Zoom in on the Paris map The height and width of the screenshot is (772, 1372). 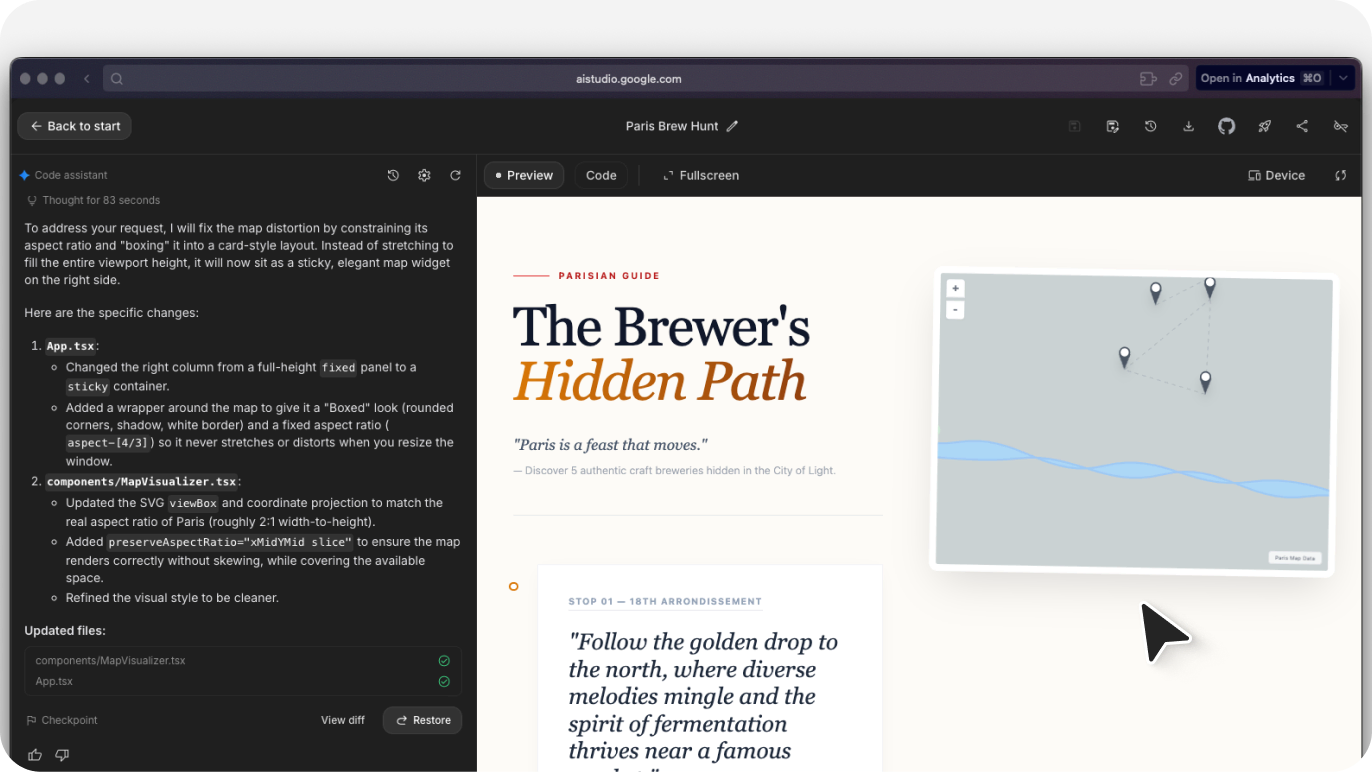tap(955, 287)
